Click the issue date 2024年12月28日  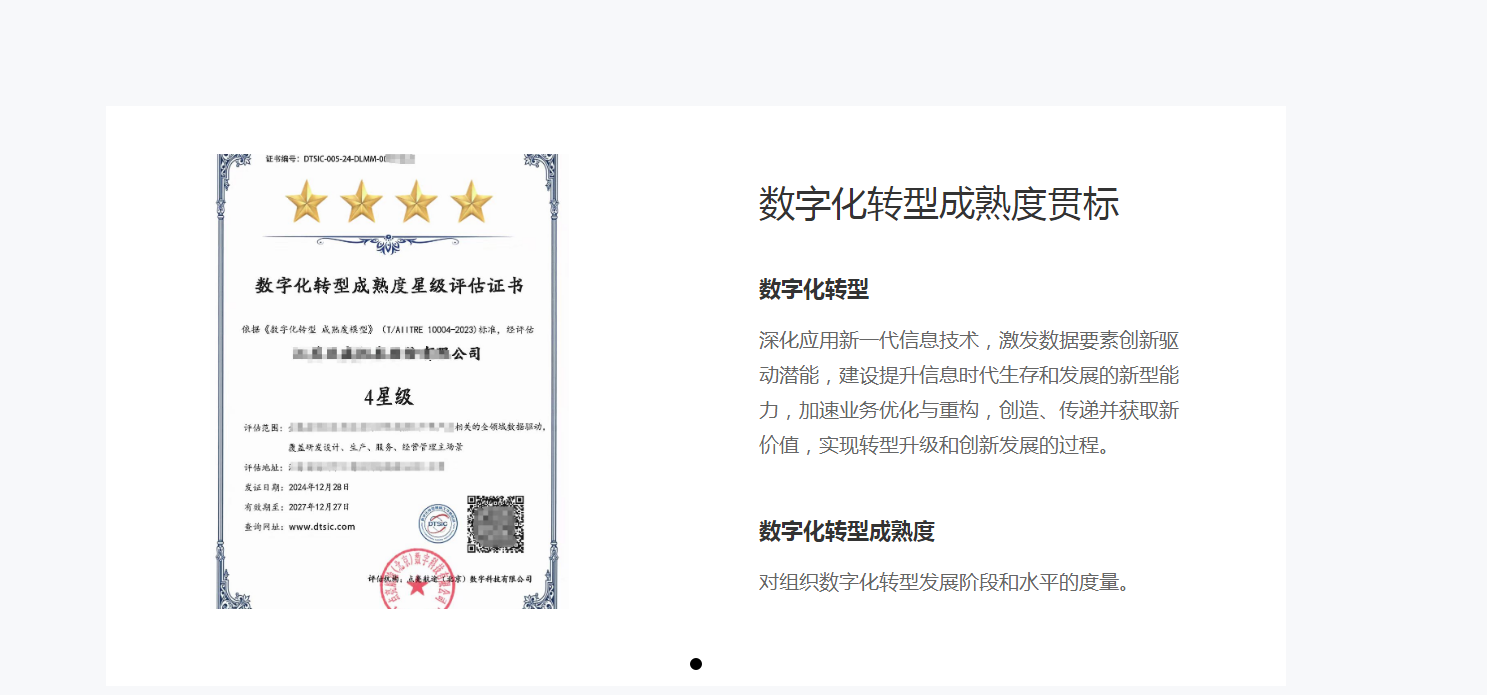[318, 487]
